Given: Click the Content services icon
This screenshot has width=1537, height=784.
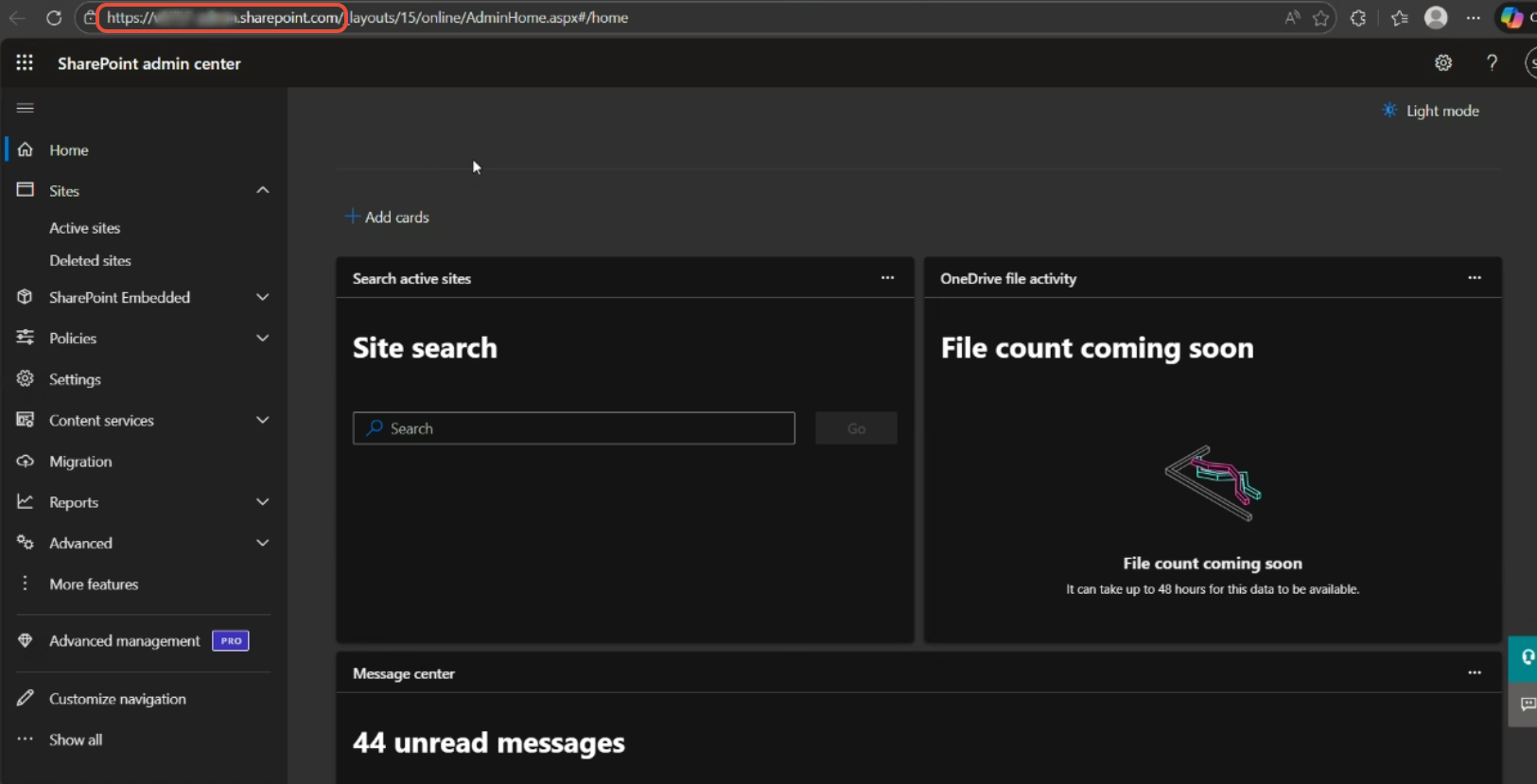Looking at the screenshot, I should pyautogui.click(x=26, y=420).
